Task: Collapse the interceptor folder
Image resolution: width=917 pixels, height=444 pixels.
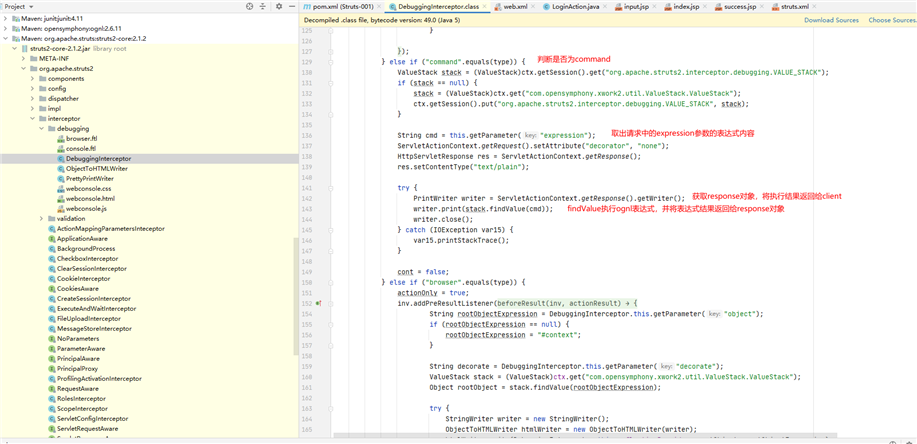Action: (x=33, y=118)
